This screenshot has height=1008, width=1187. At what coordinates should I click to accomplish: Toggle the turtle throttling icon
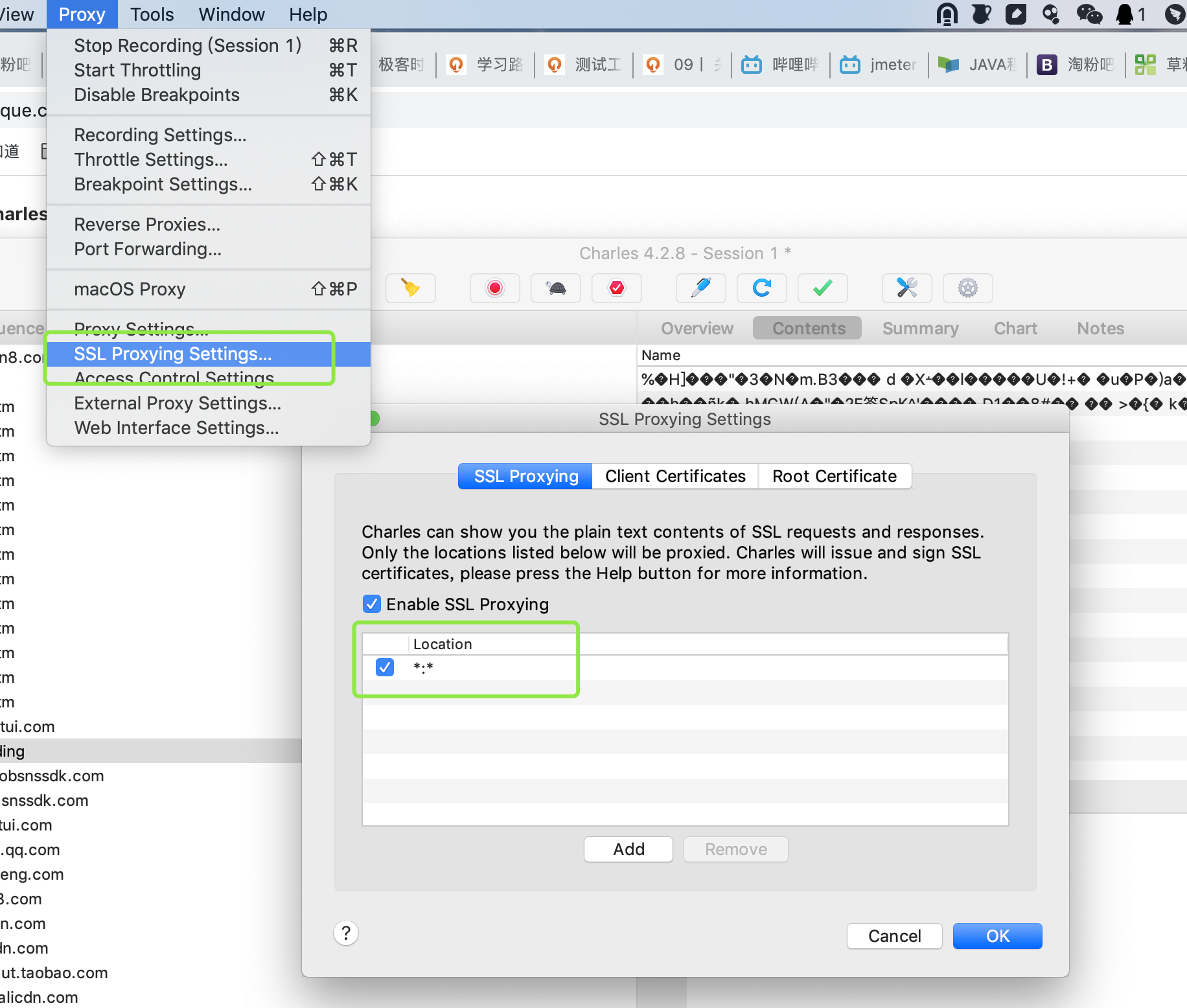(556, 288)
